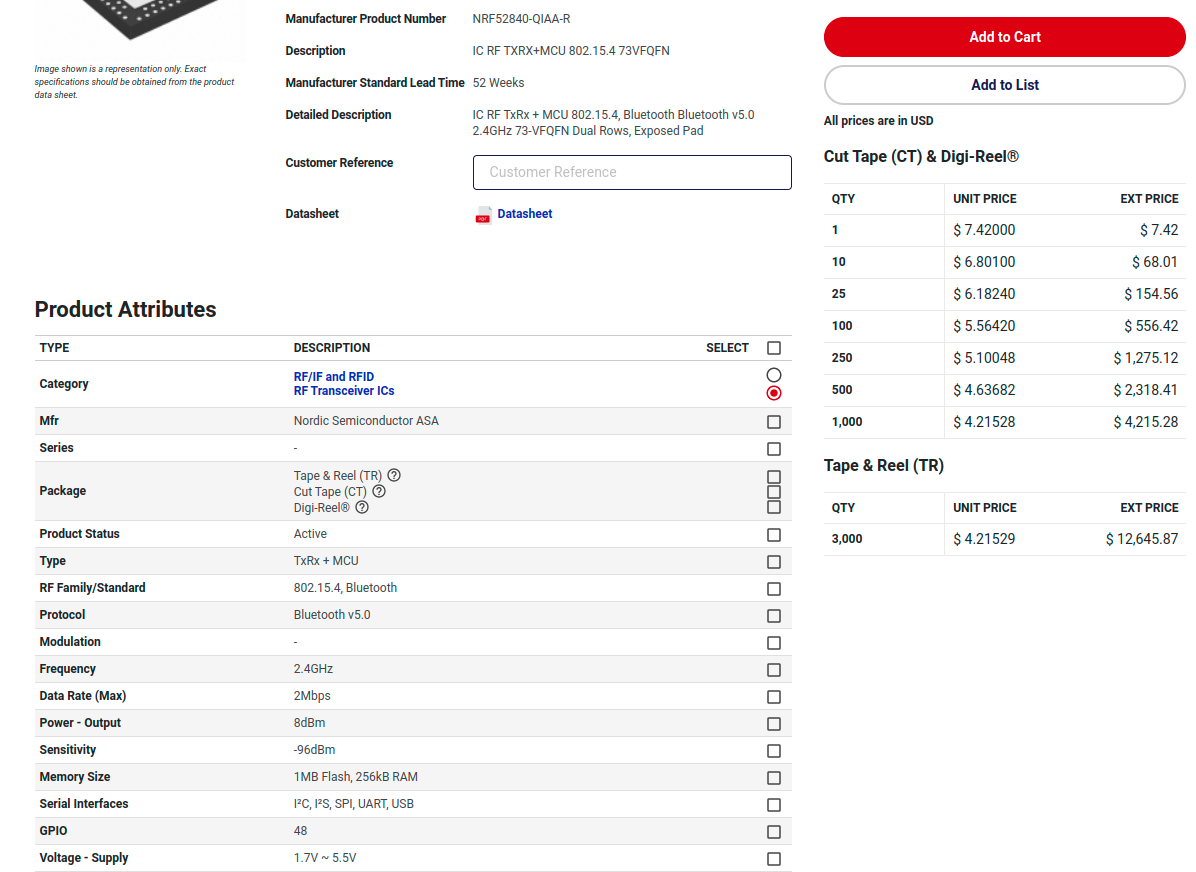1196x872 pixels.
Task: Click unit price $ 6.80100 for quantity 10
Action: point(984,262)
